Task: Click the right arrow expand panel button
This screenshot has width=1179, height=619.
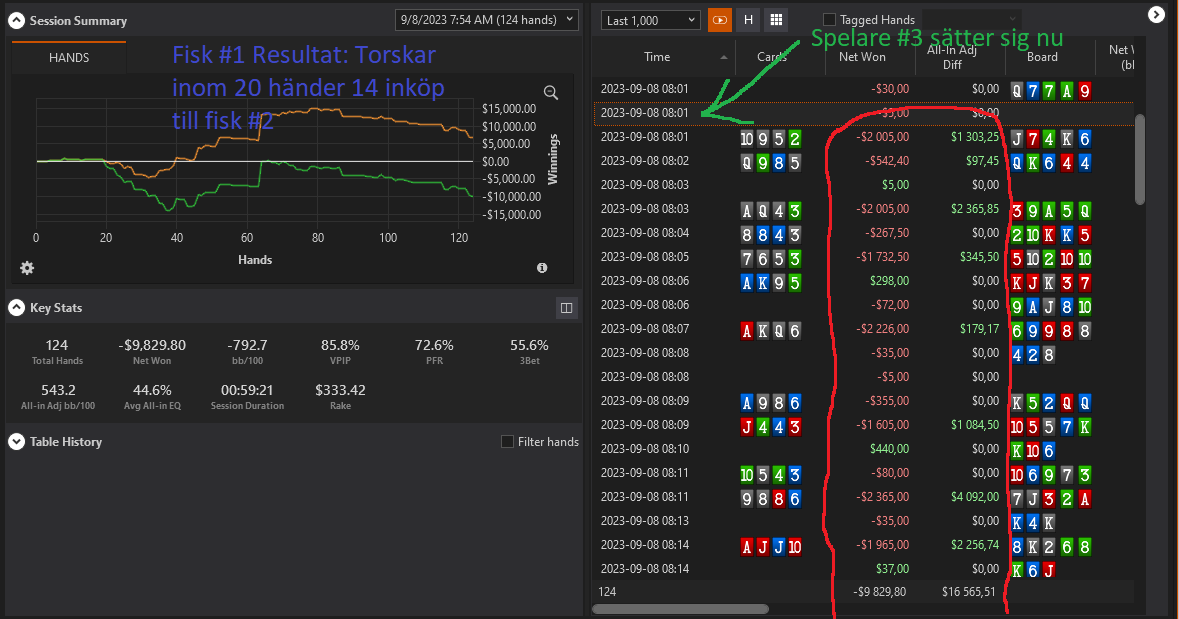Action: pyautogui.click(x=1156, y=14)
